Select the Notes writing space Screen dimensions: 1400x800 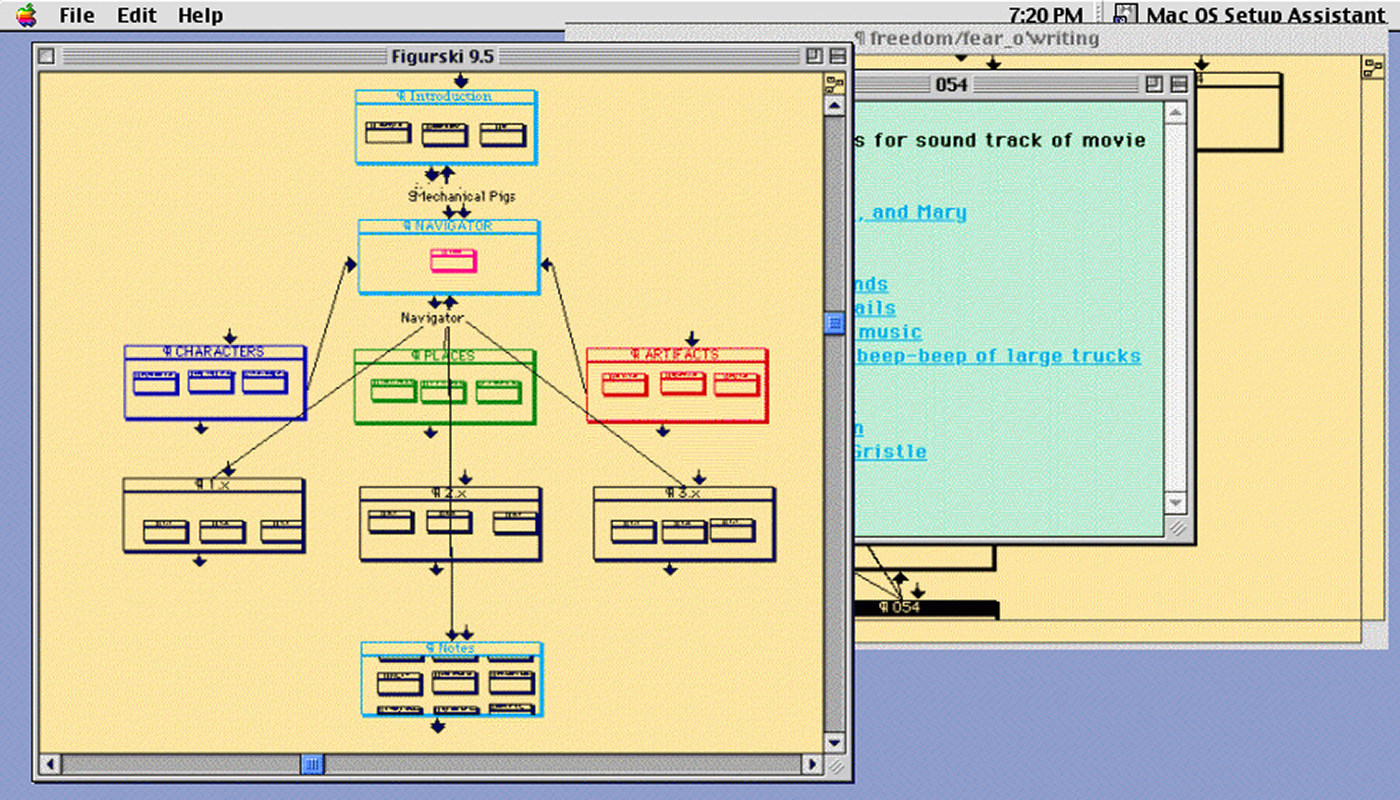(x=452, y=679)
